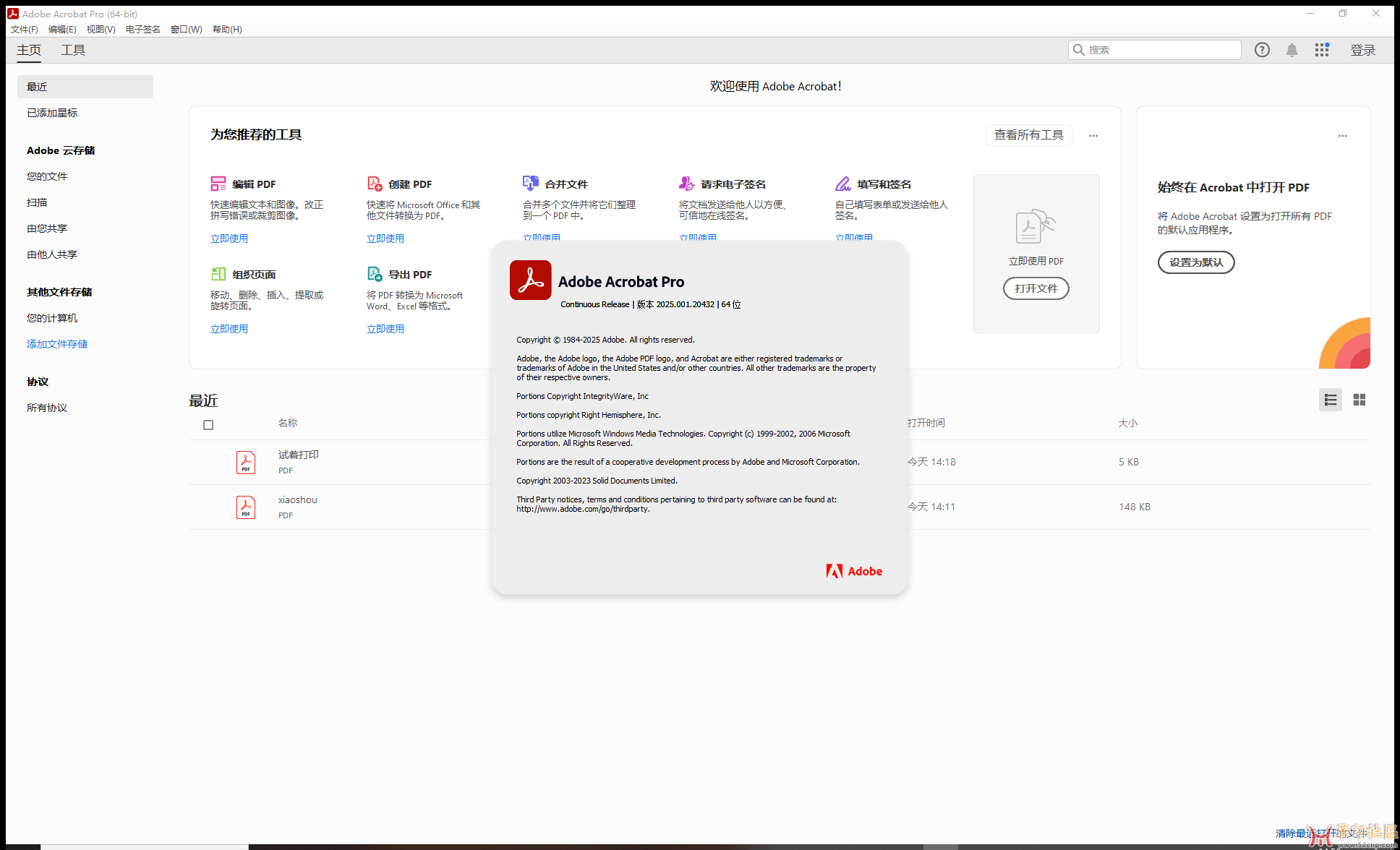1400x850 pixels.
Task: Click 立即使用 under 创建 PDF
Action: point(385,239)
